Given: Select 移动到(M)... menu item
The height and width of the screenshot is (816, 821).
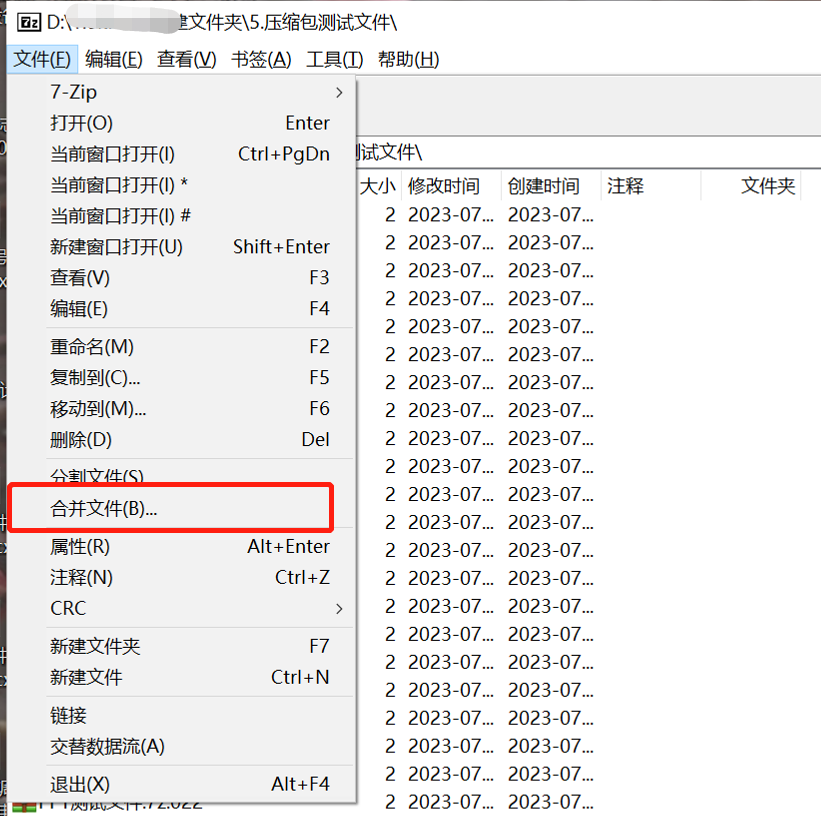Looking at the screenshot, I should 182,409.
